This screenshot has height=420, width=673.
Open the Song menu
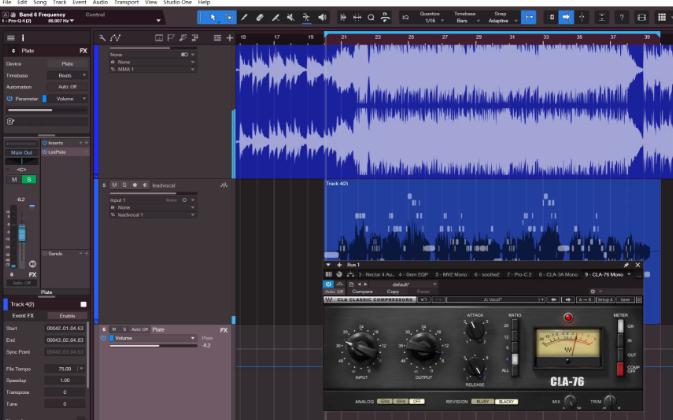coord(40,3)
